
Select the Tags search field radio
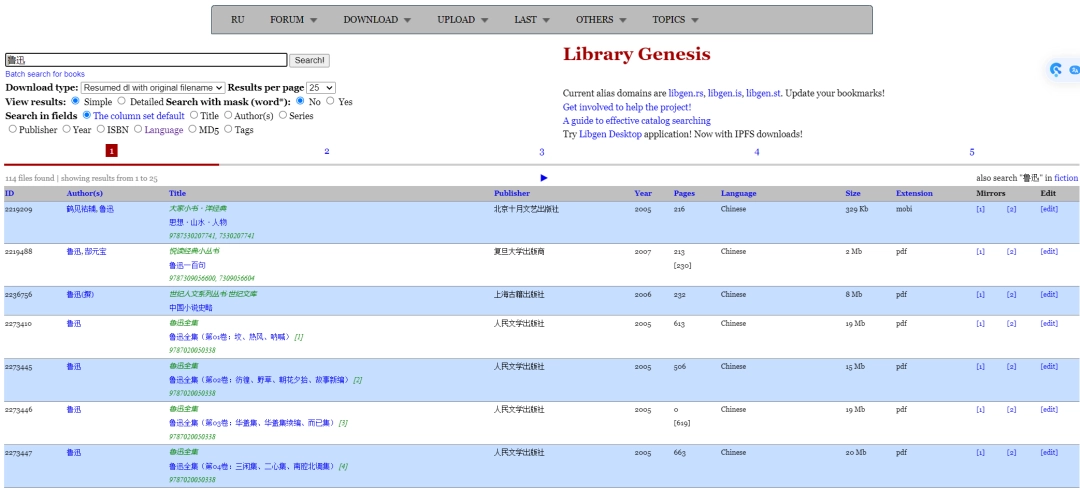[228, 129]
